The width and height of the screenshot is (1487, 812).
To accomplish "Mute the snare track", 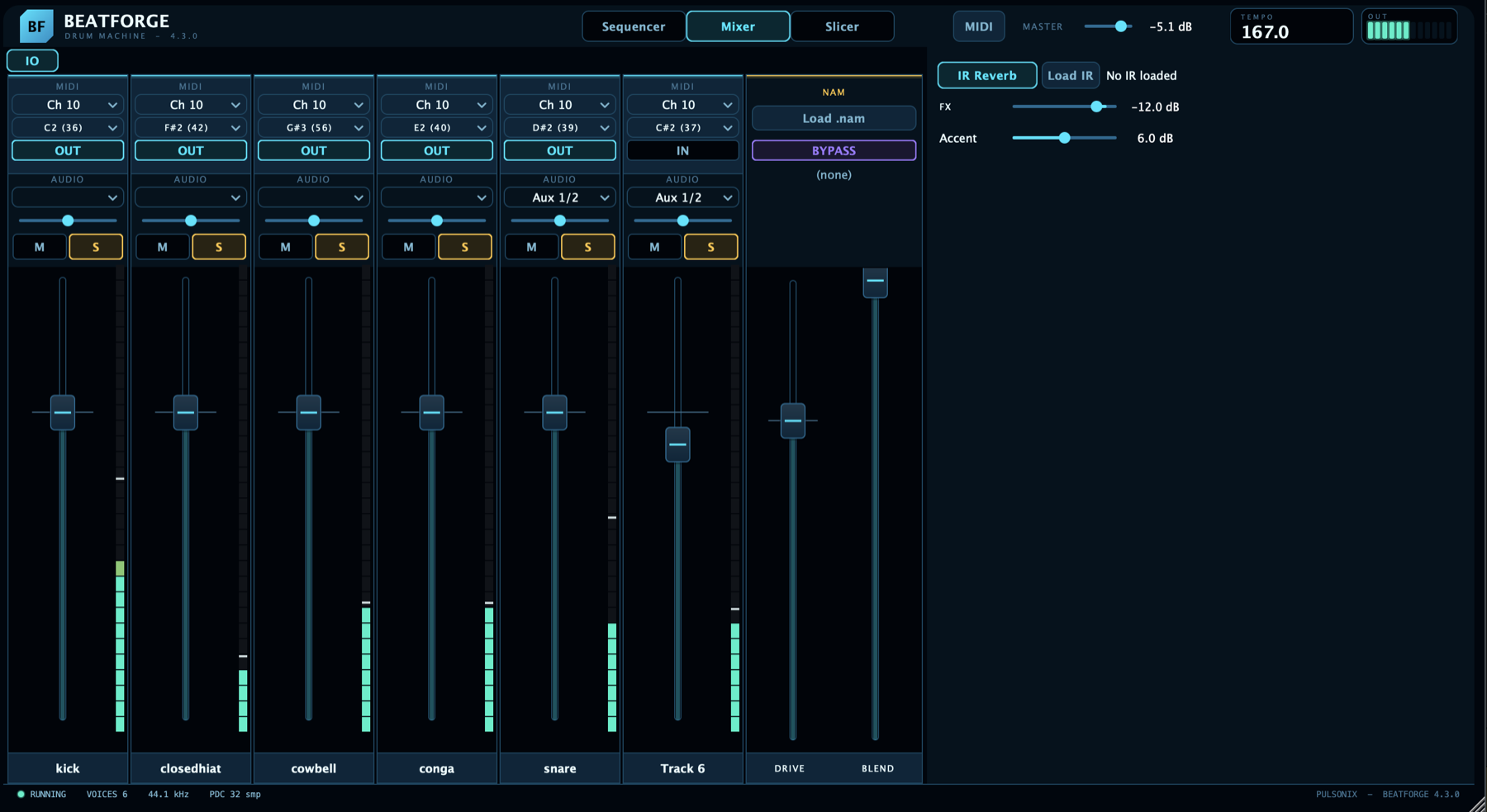I will pos(532,246).
